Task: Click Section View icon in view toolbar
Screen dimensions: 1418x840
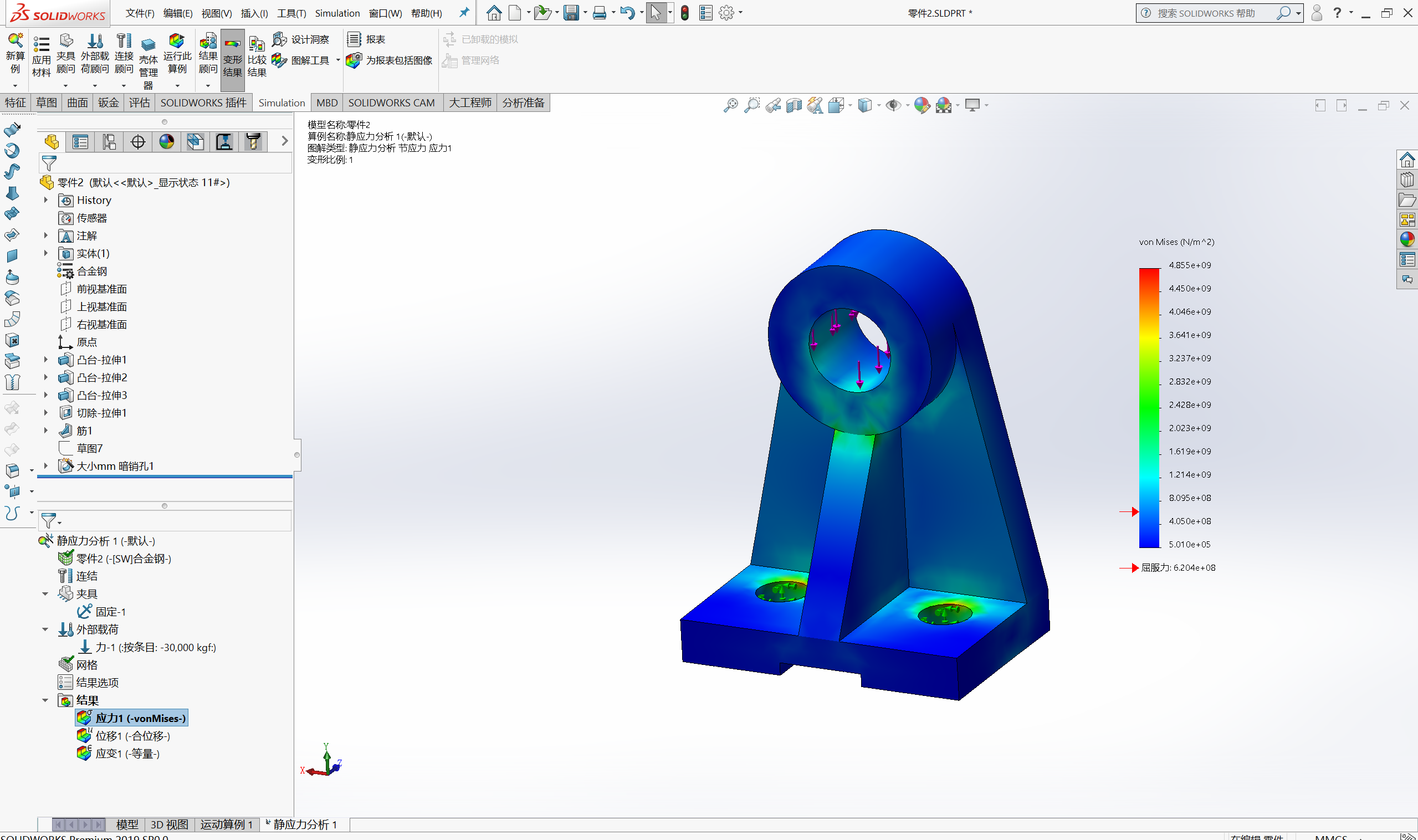Action: 794,105
